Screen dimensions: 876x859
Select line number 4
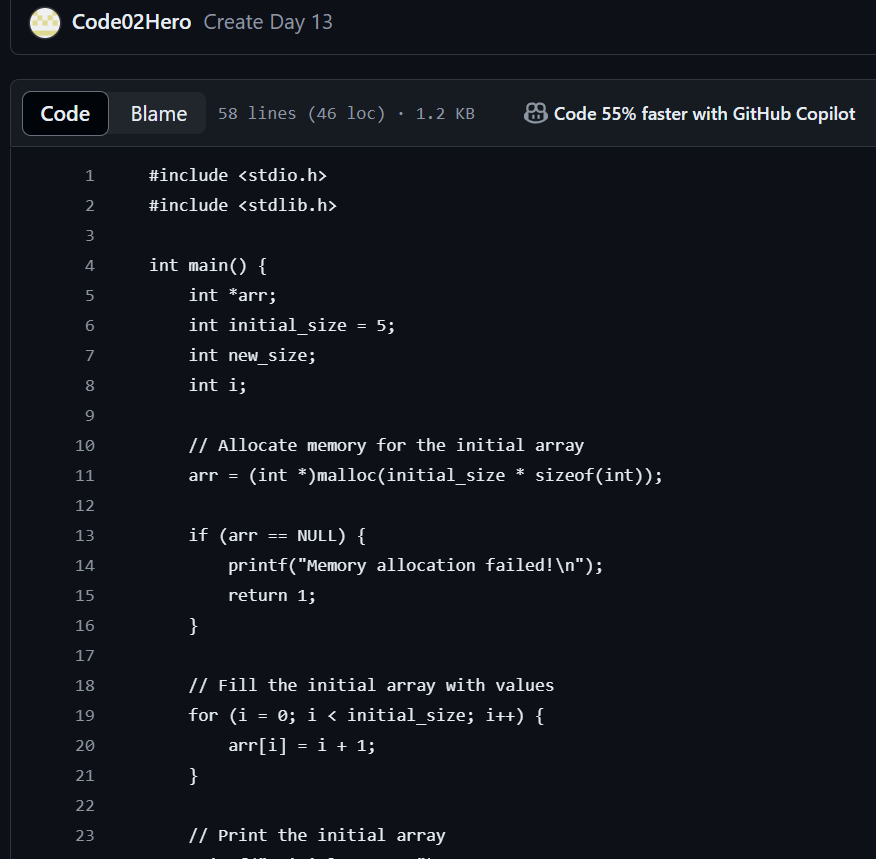point(89,266)
